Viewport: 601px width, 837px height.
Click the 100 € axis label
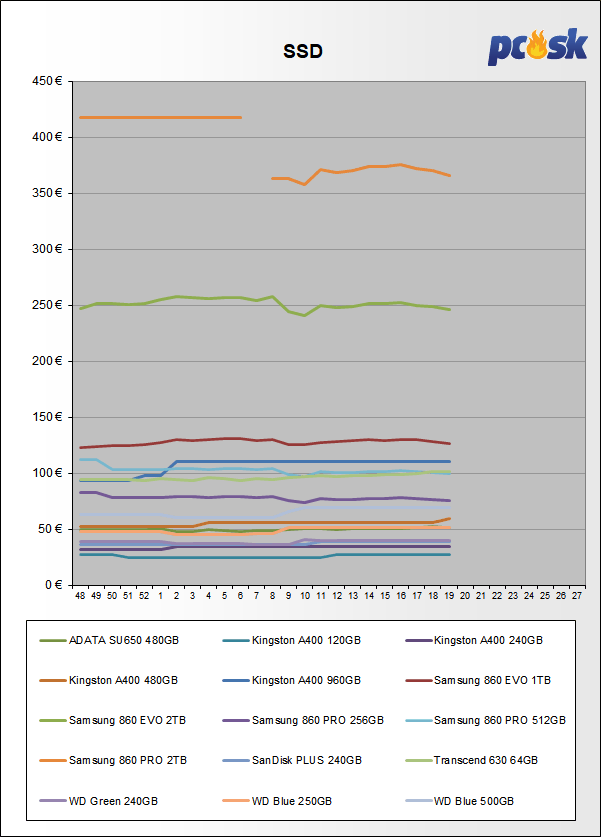(x=47, y=473)
